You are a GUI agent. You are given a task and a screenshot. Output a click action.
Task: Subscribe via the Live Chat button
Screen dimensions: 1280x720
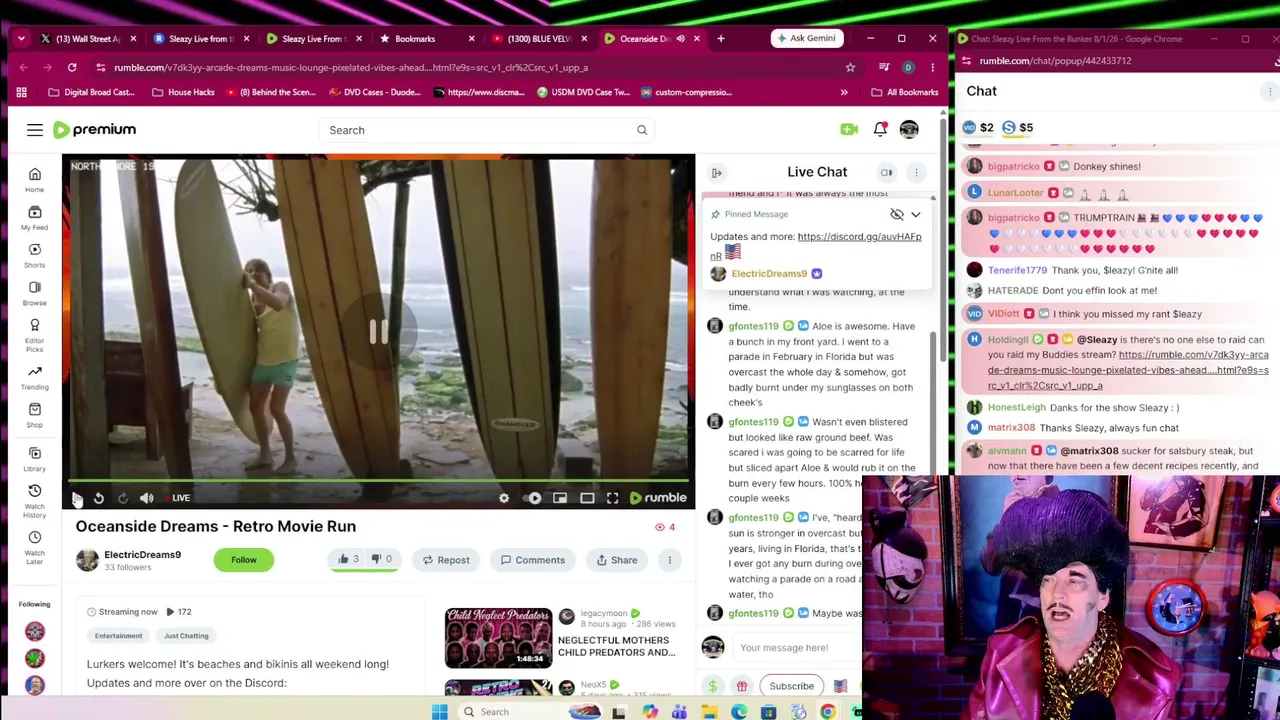[x=791, y=686]
